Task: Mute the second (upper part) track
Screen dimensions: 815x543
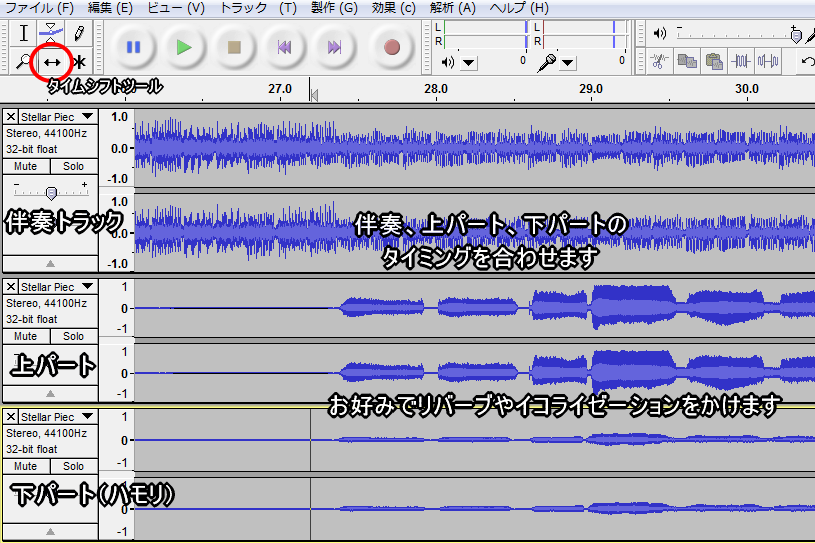Action: (25, 336)
